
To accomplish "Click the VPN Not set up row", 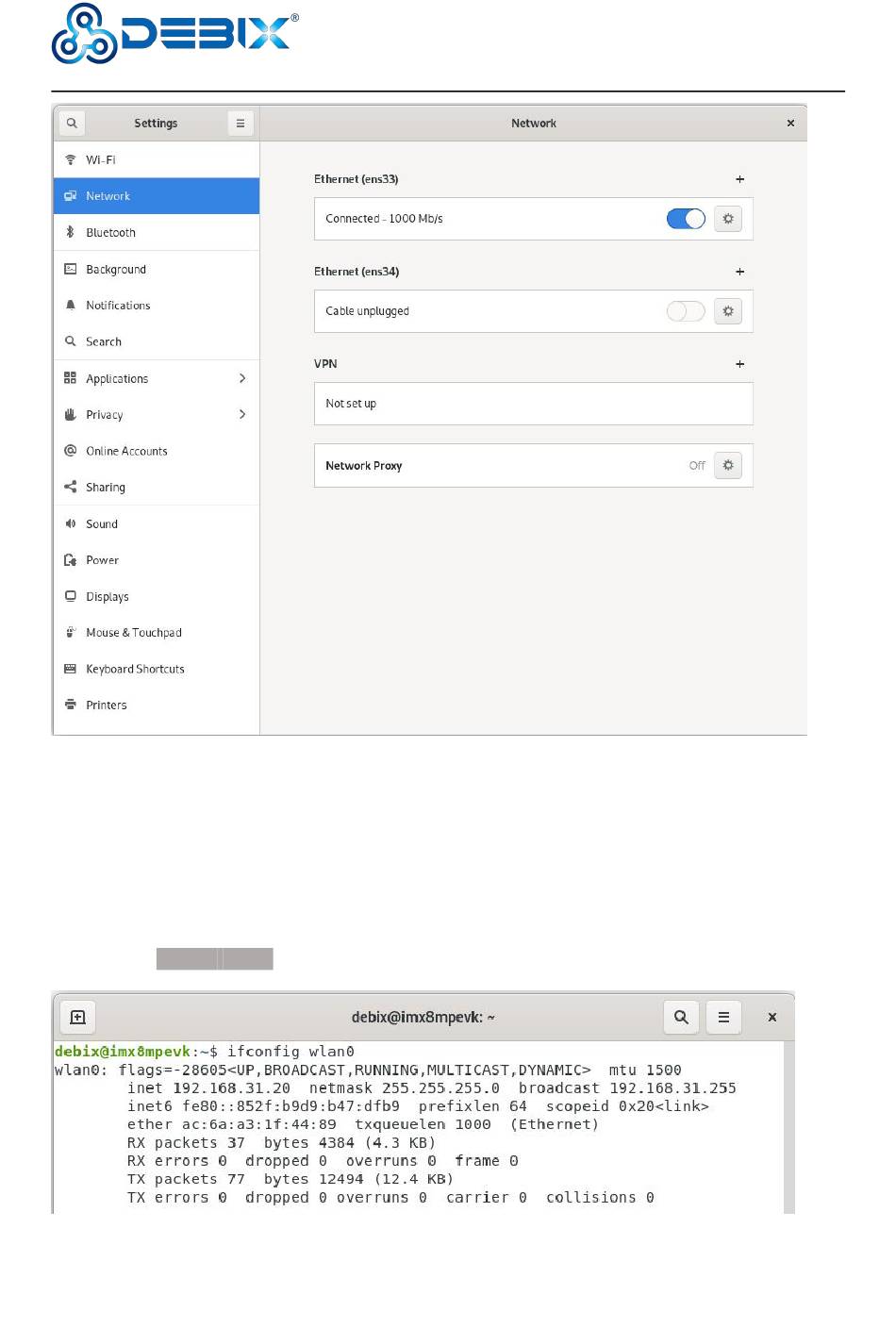I will coord(534,404).
